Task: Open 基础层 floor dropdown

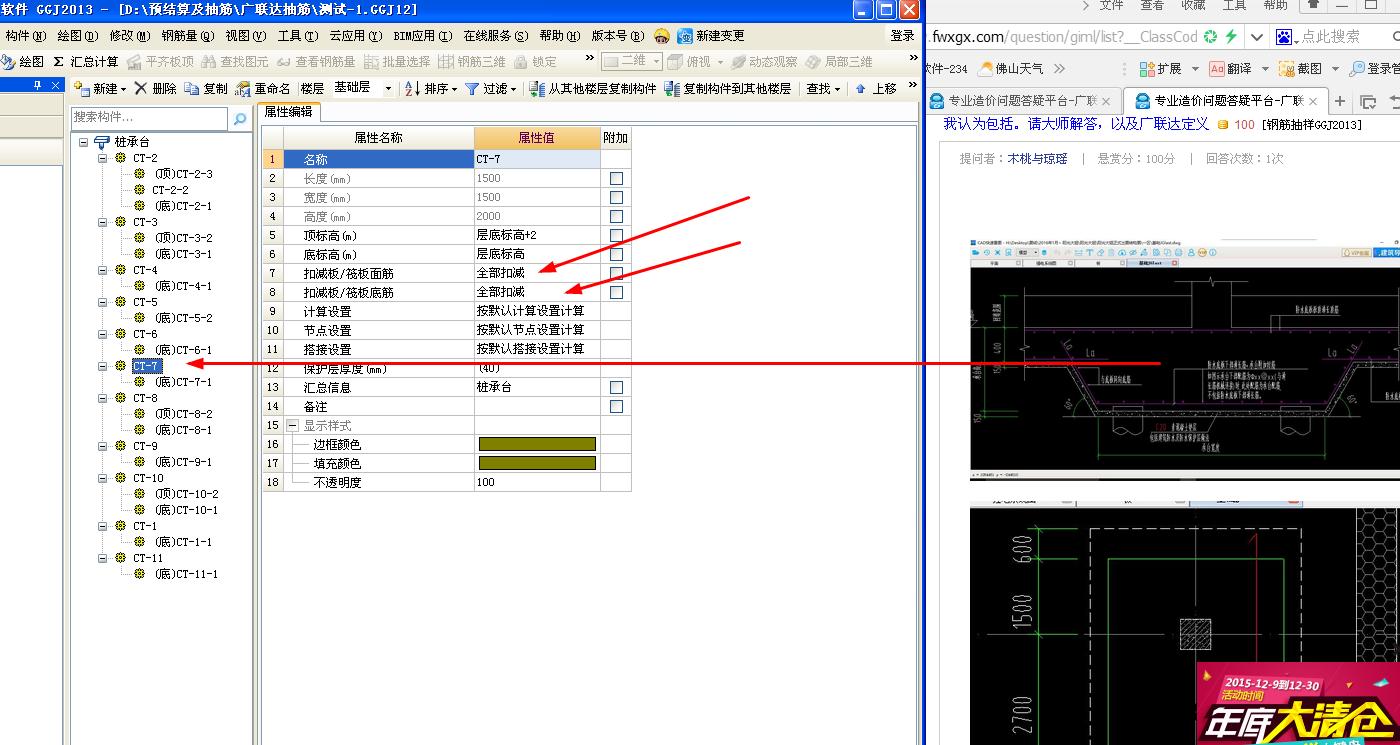Action: [388, 89]
